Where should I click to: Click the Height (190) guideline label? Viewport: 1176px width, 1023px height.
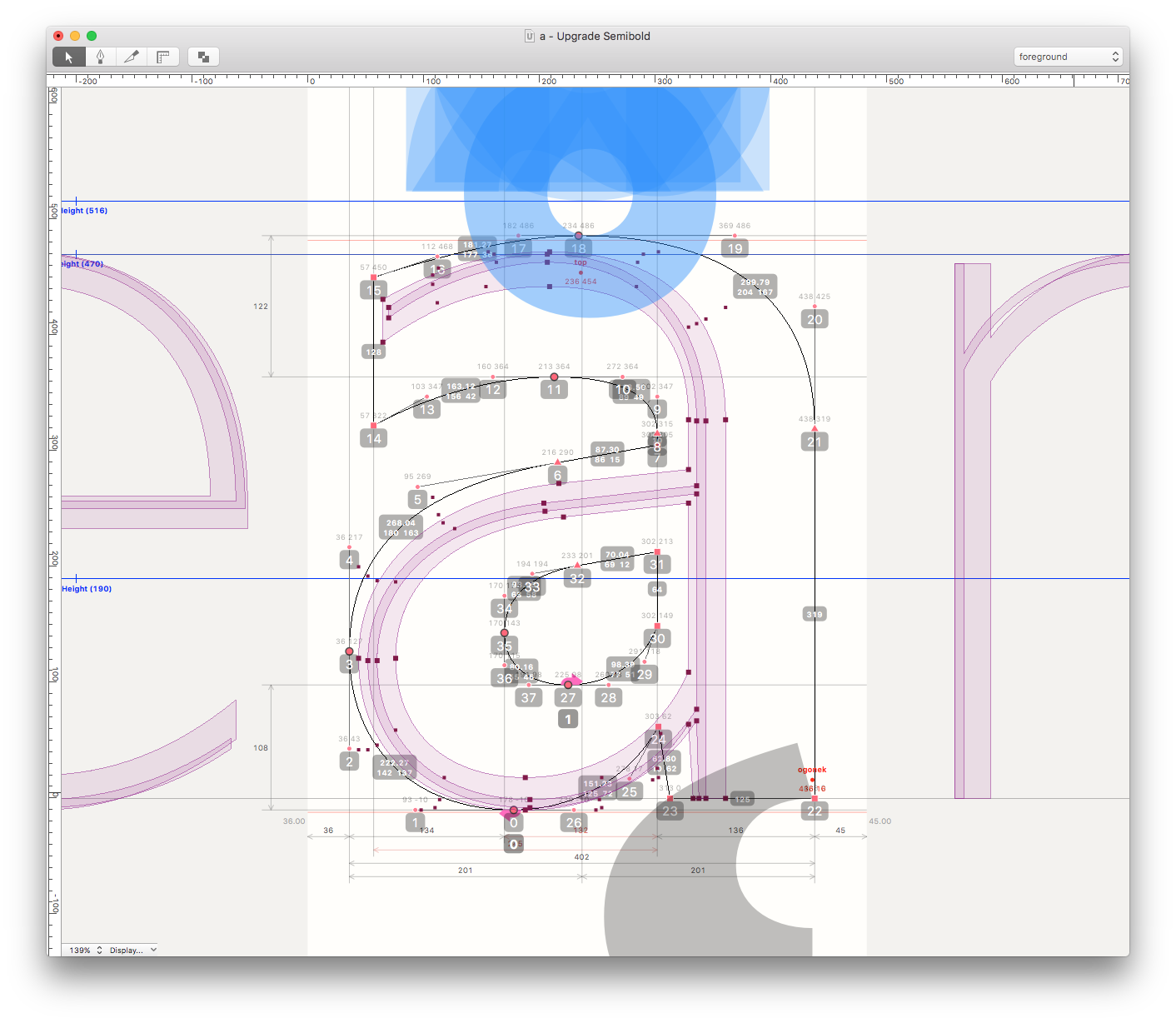coord(87,589)
